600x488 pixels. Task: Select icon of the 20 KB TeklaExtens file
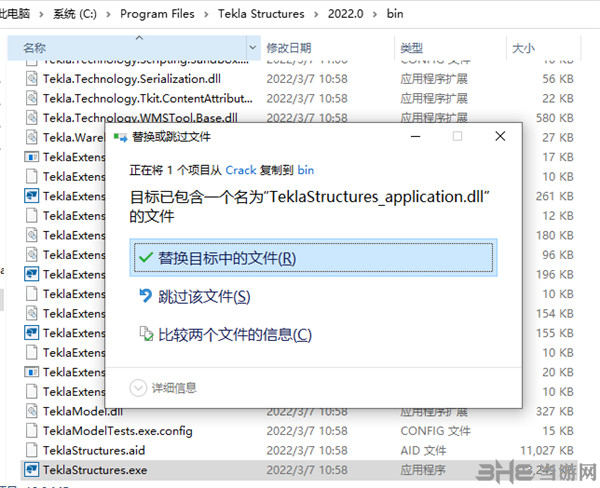tap(32, 372)
